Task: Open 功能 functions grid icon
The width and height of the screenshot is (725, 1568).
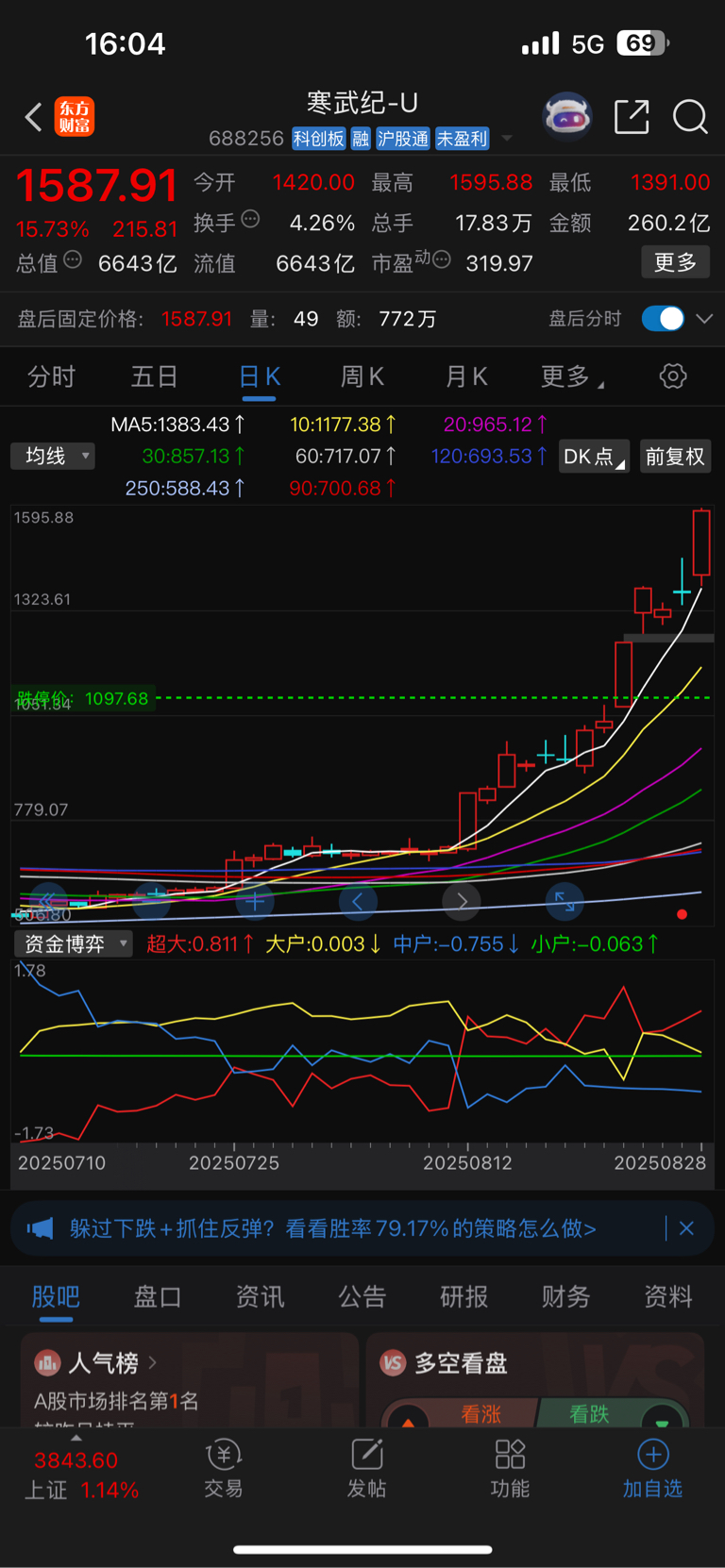Action: pos(510,1470)
